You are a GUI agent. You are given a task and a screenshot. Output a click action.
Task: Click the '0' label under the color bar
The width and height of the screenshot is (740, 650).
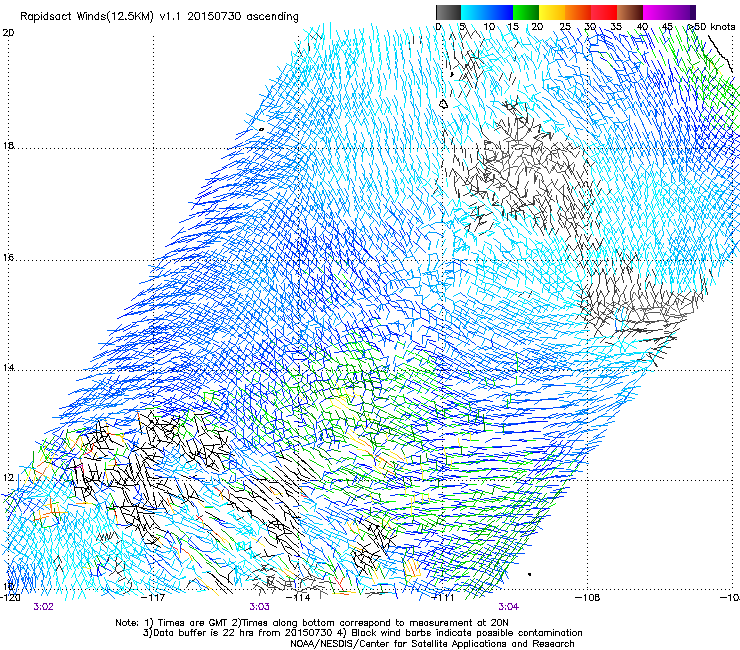coord(438,27)
